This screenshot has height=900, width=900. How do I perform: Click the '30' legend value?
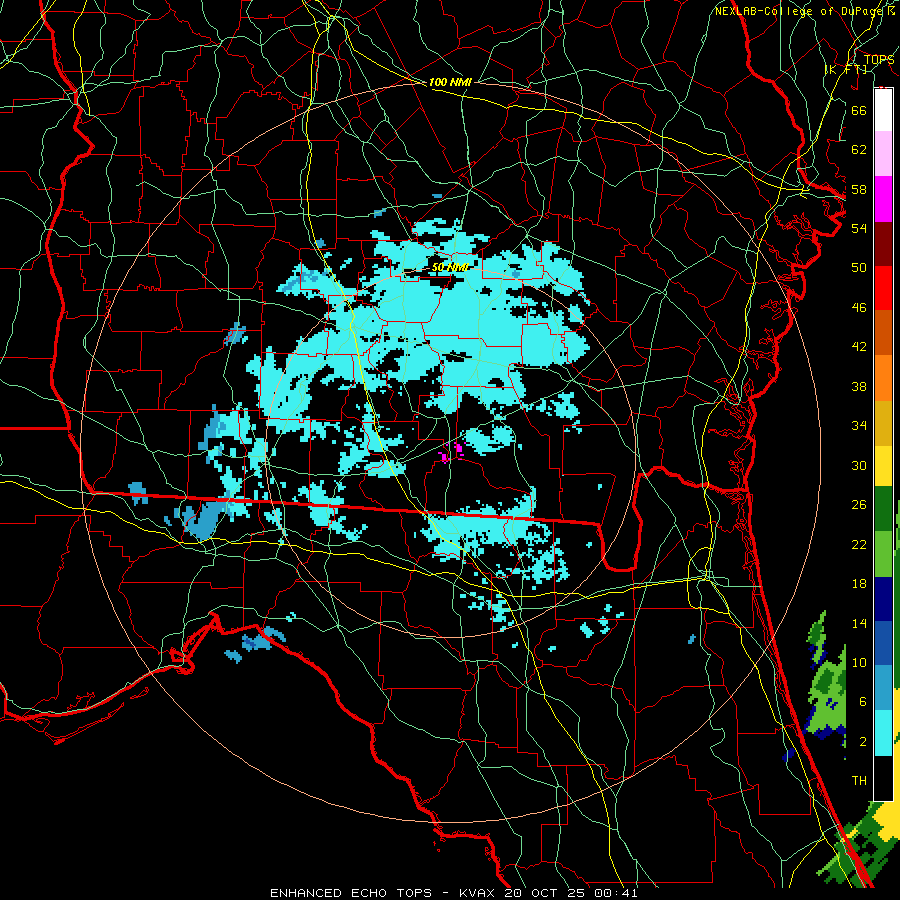coord(859,465)
